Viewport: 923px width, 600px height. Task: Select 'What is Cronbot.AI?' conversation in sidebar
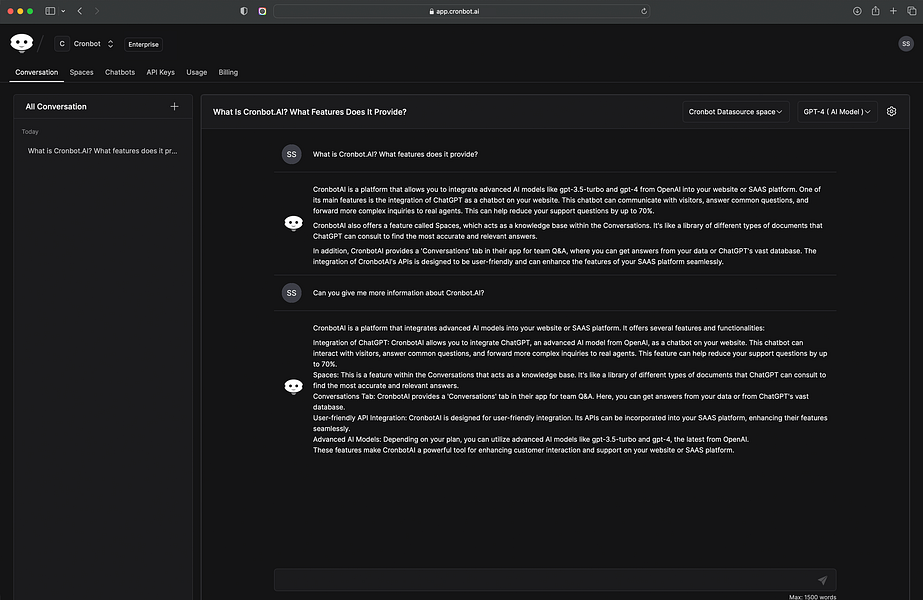pos(102,151)
